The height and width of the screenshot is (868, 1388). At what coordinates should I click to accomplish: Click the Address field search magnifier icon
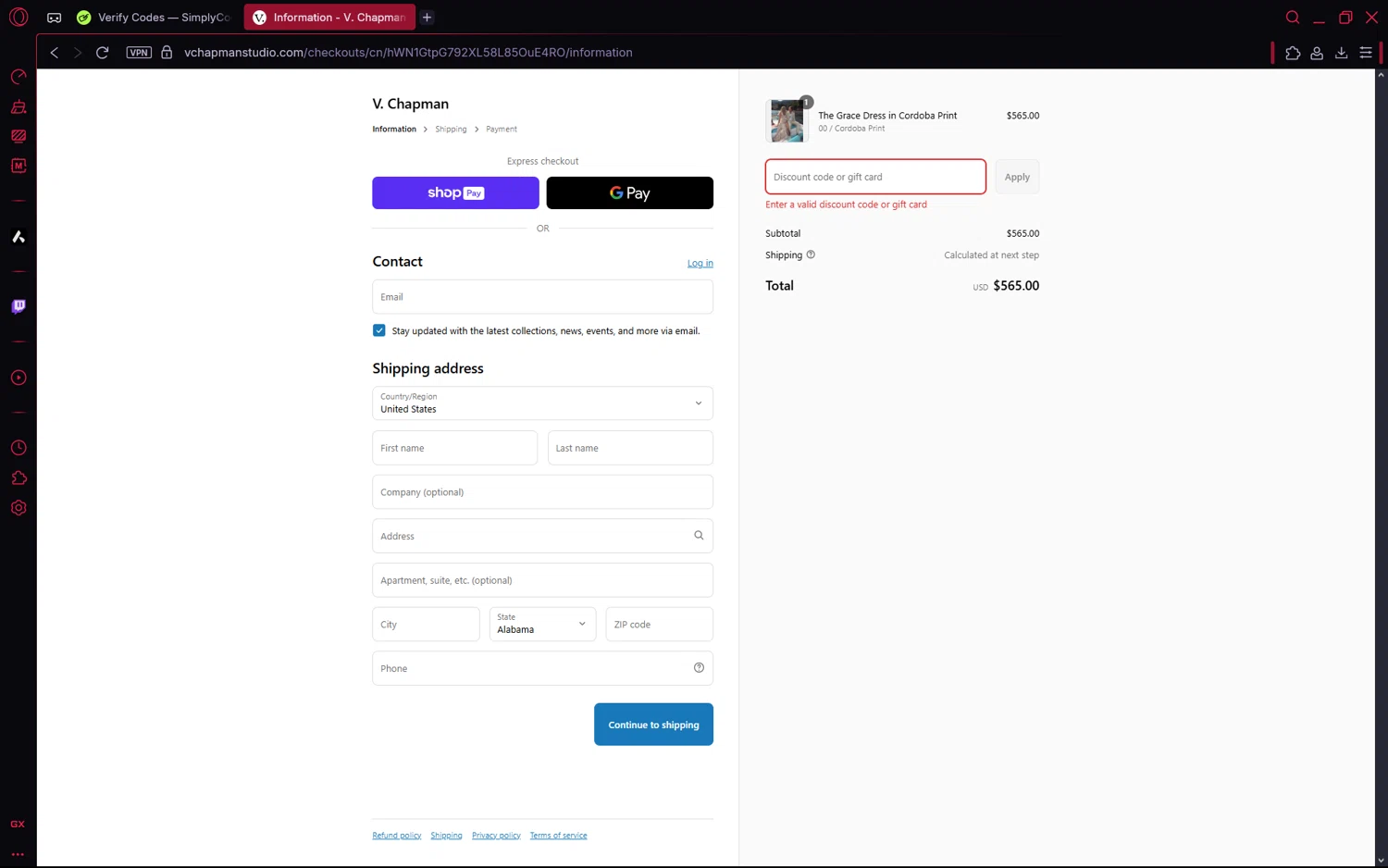699,536
